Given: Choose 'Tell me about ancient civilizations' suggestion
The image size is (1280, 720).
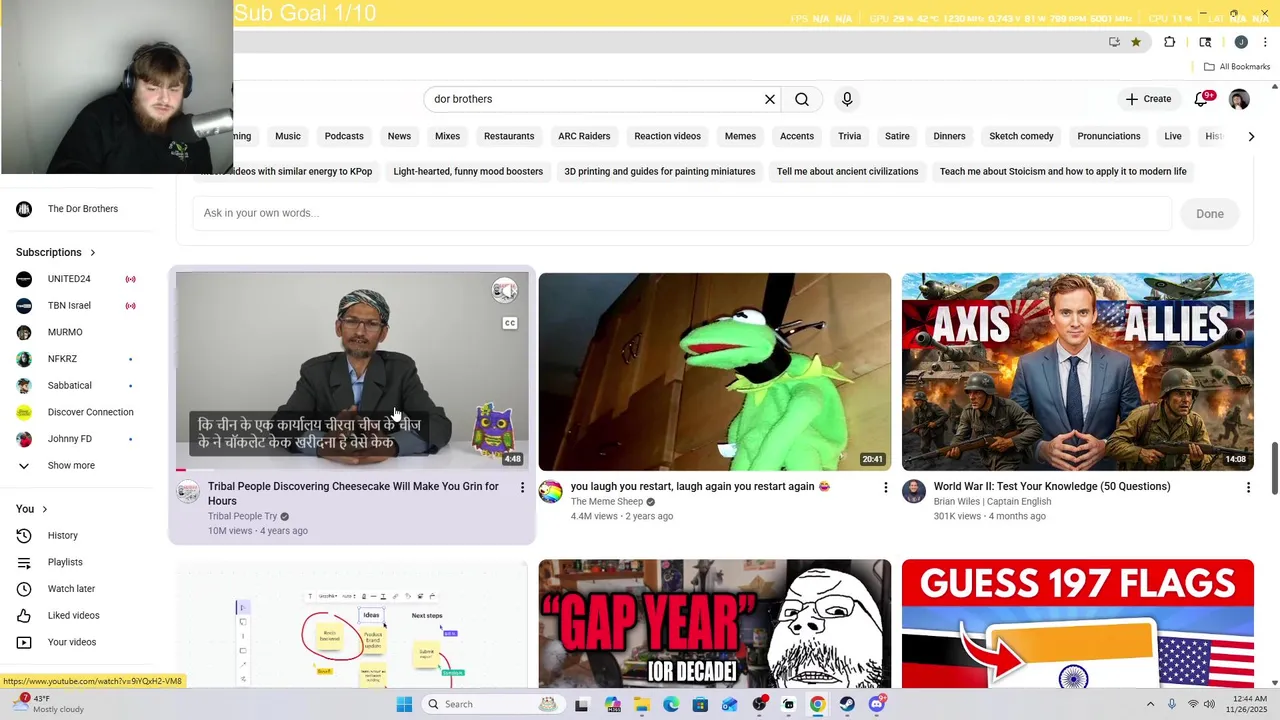Looking at the screenshot, I should 847,171.
